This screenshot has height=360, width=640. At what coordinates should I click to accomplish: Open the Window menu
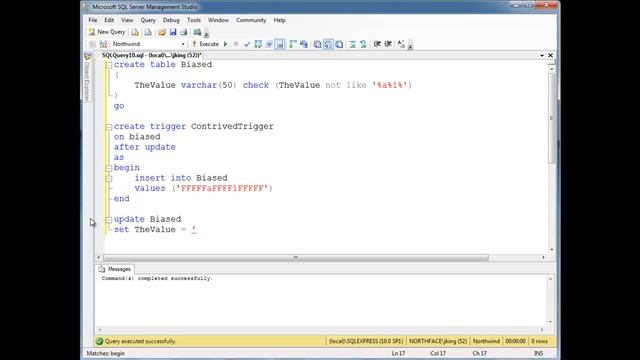(218, 20)
